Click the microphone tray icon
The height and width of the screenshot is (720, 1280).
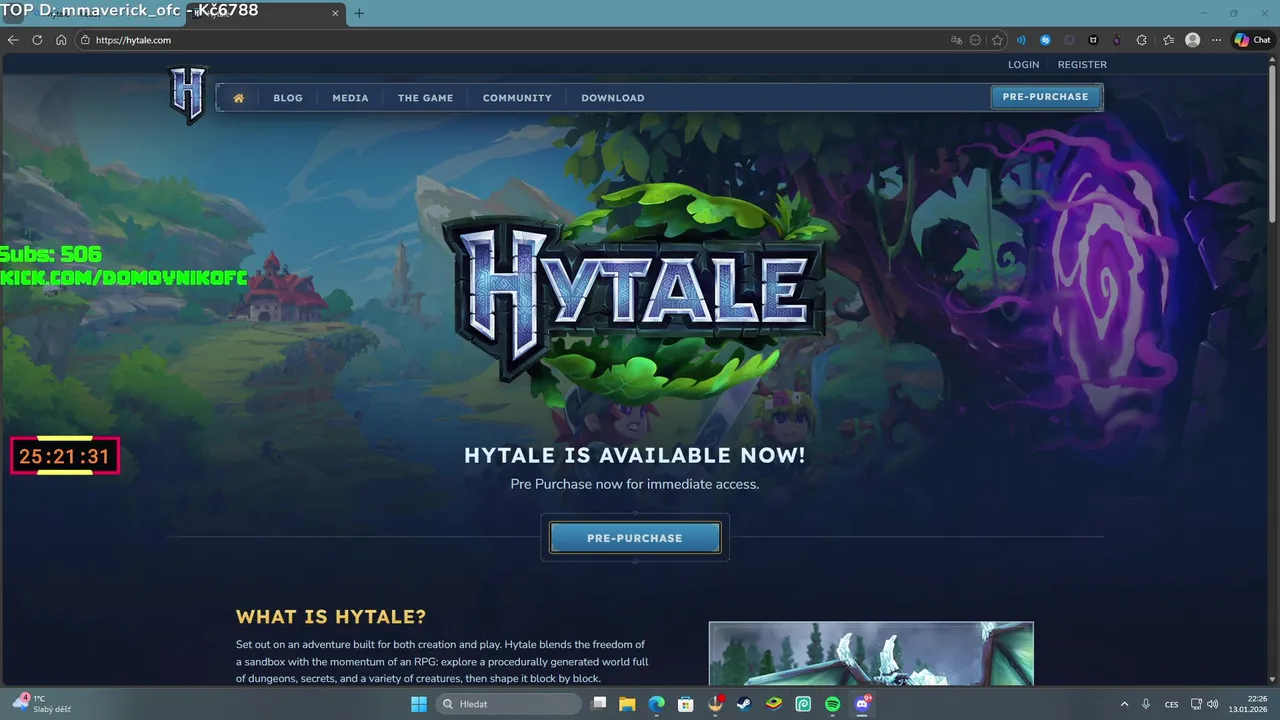click(x=1146, y=704)
